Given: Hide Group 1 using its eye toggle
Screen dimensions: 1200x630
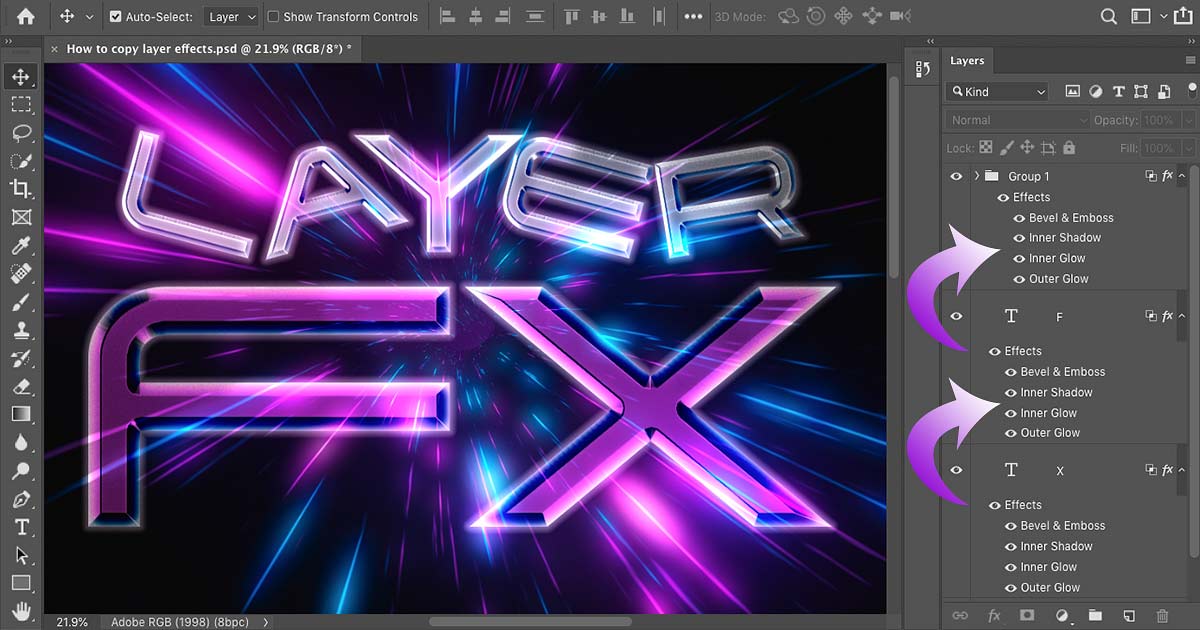Looking at the screenshot, I should point(955,176).
